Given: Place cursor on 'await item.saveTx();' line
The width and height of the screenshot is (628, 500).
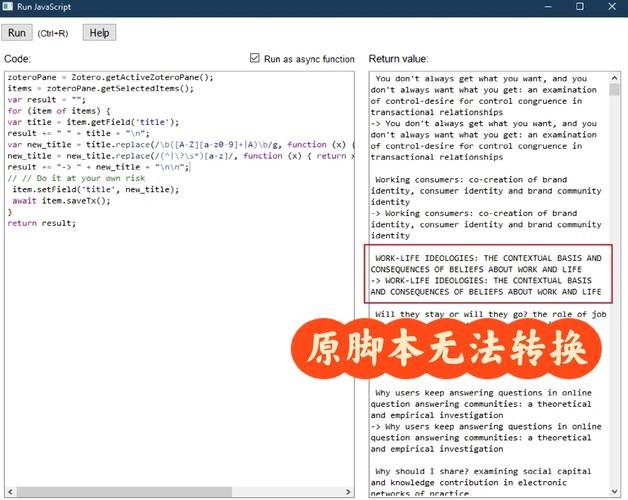Looking at the screenshot, I should coord(62,200).
